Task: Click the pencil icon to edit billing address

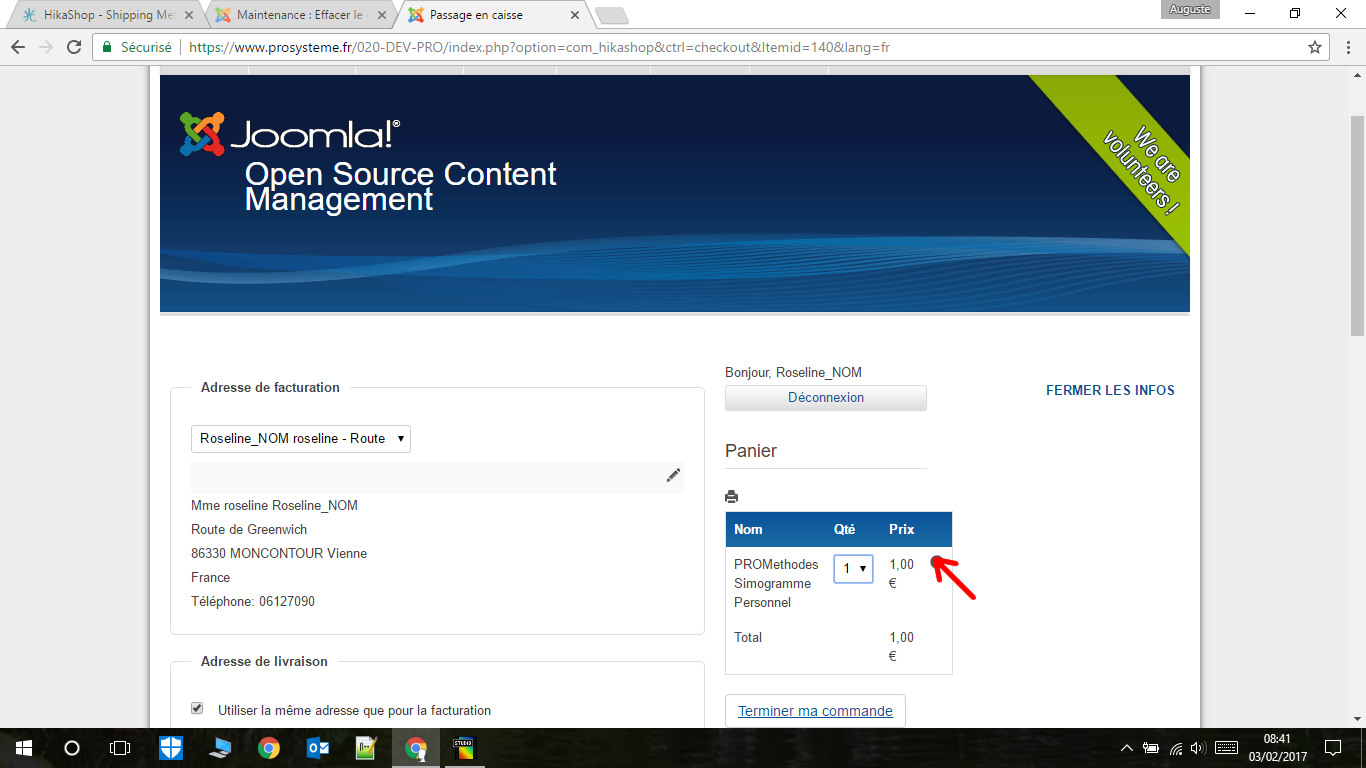Action: (x=673, y=475)
